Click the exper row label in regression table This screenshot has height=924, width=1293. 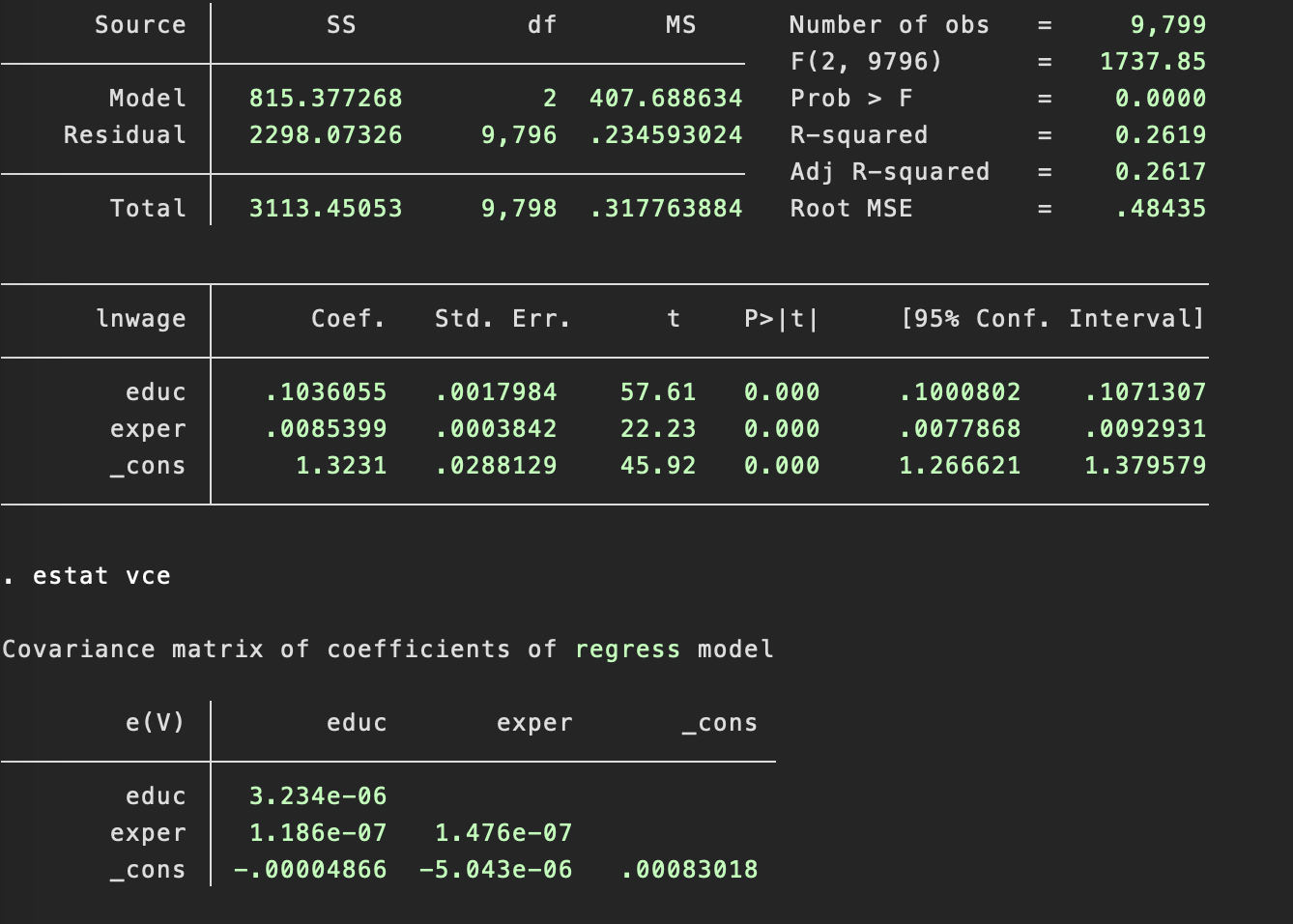(148, 428)
